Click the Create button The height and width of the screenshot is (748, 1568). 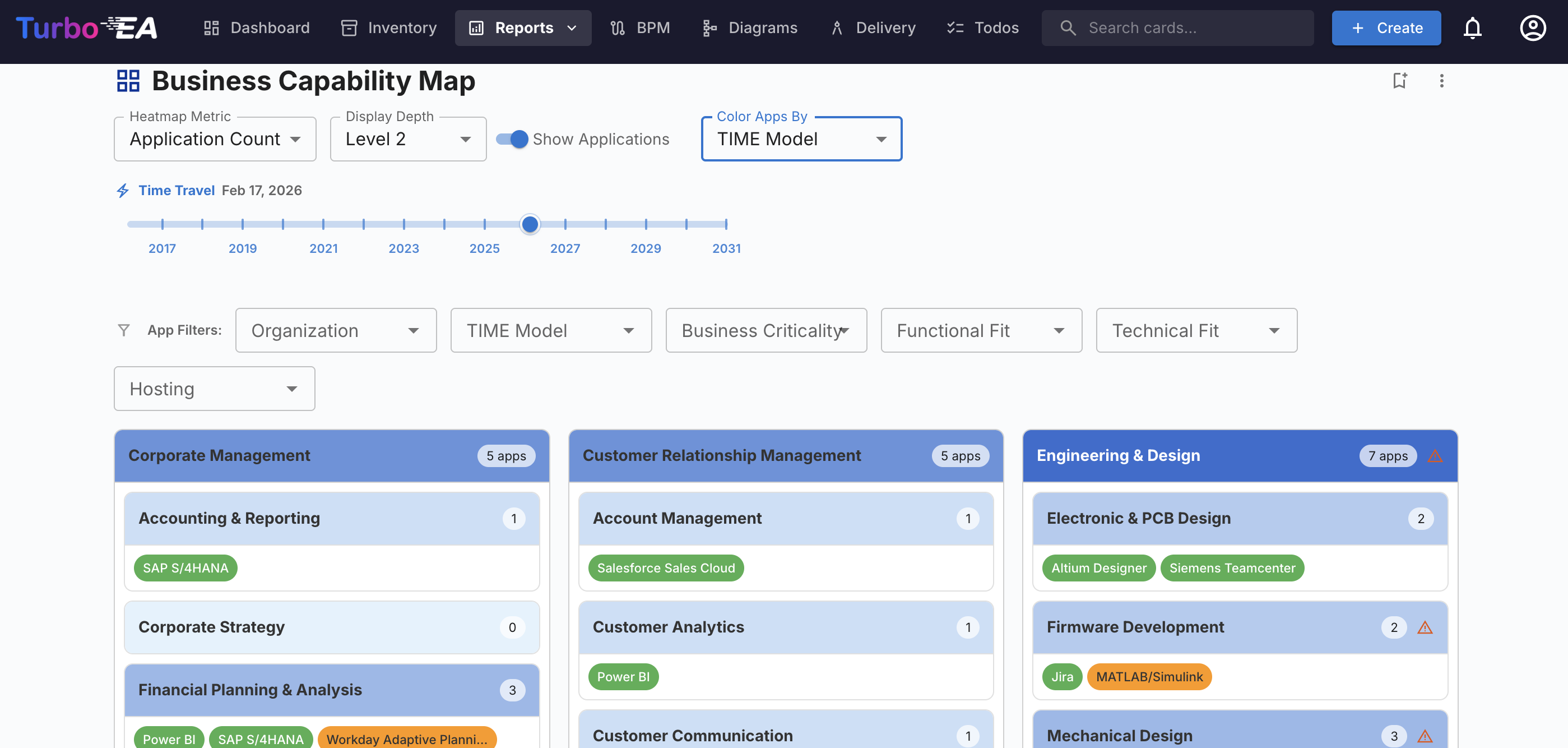(1386, 28)
